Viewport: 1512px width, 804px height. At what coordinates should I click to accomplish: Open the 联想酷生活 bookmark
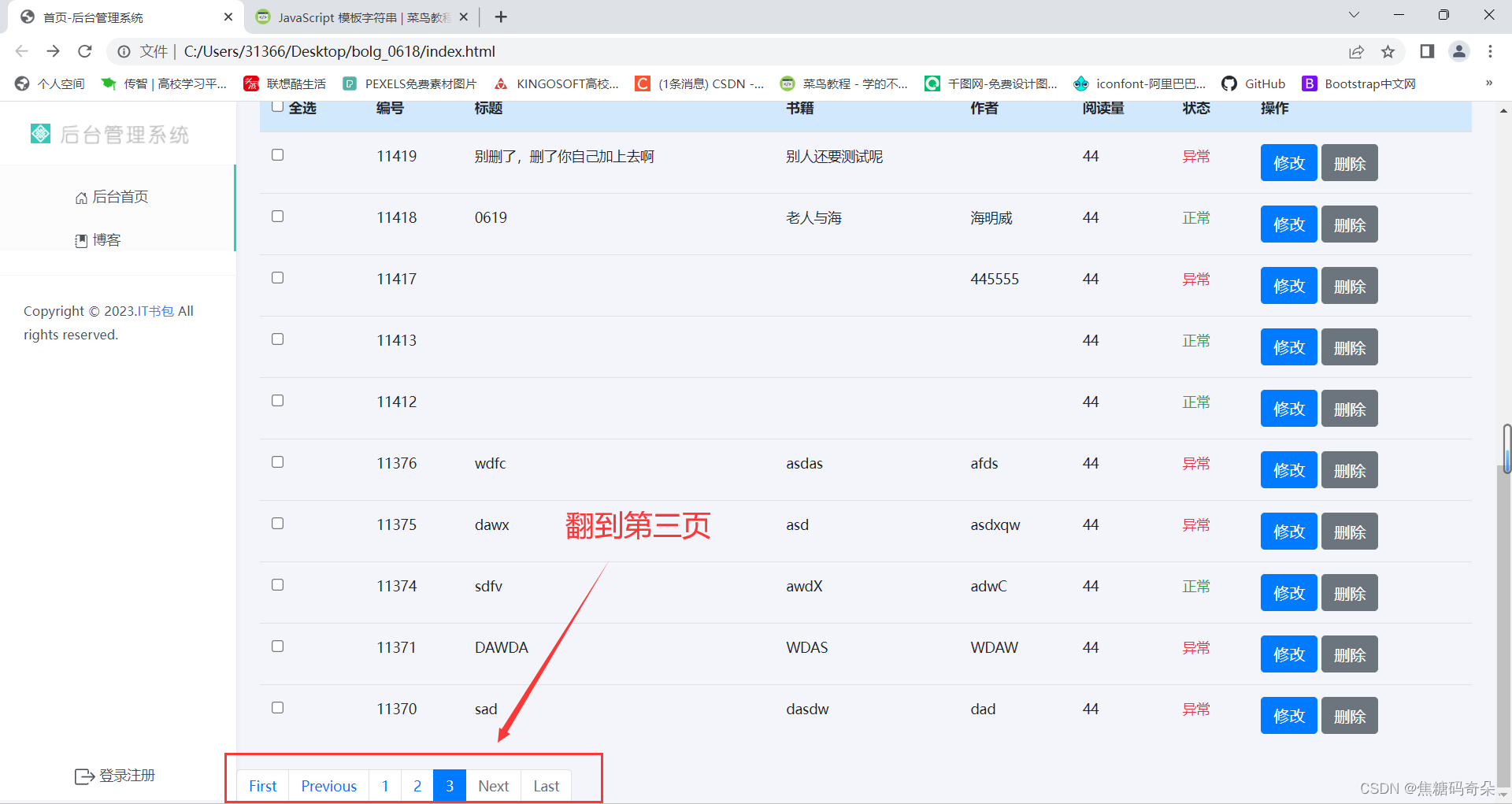click(285, 83)
